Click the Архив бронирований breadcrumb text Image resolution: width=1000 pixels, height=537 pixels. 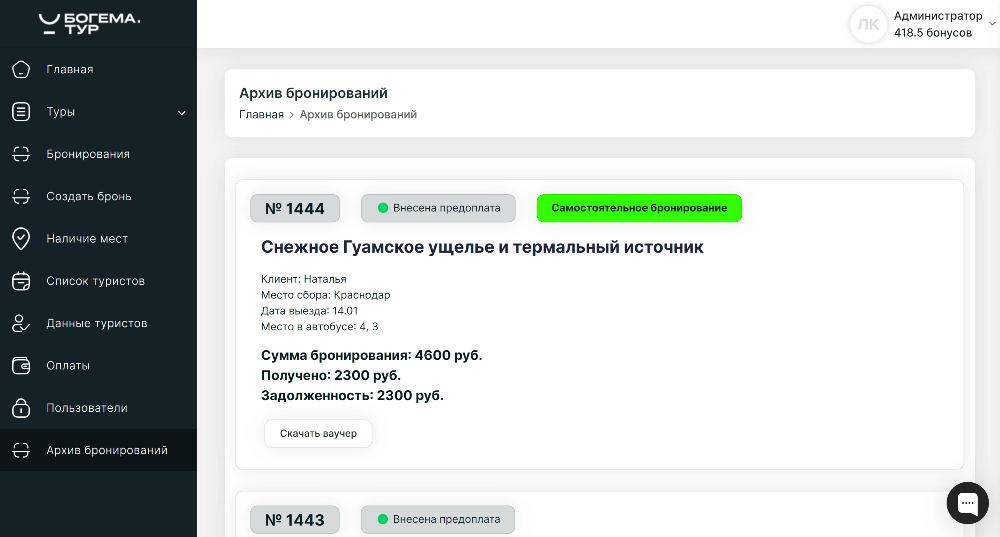tap(358, 115)
